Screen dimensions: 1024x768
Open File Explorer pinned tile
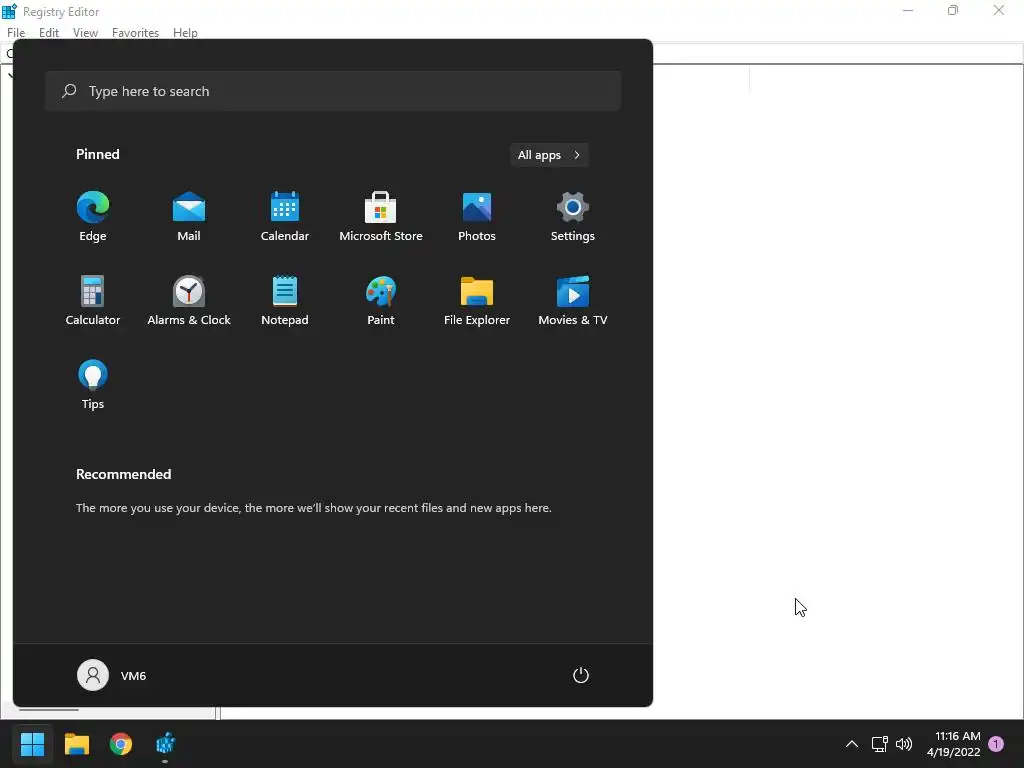(477, 300)
